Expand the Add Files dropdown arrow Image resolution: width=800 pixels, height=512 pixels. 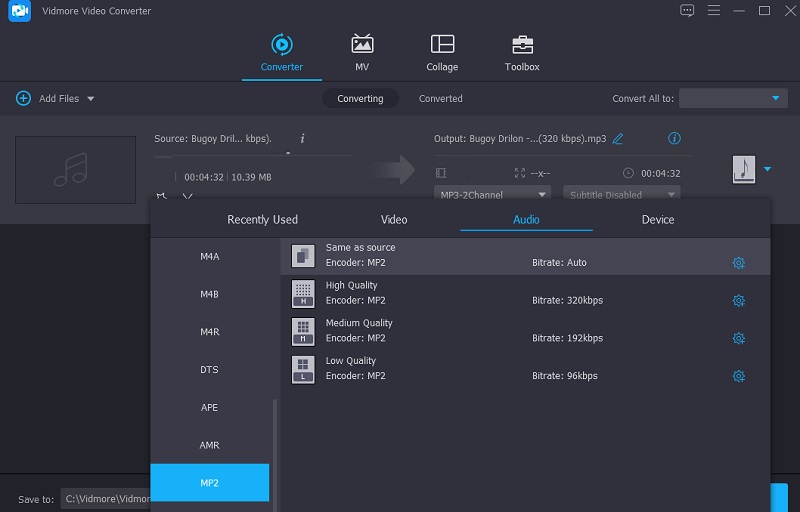point(91,99)
